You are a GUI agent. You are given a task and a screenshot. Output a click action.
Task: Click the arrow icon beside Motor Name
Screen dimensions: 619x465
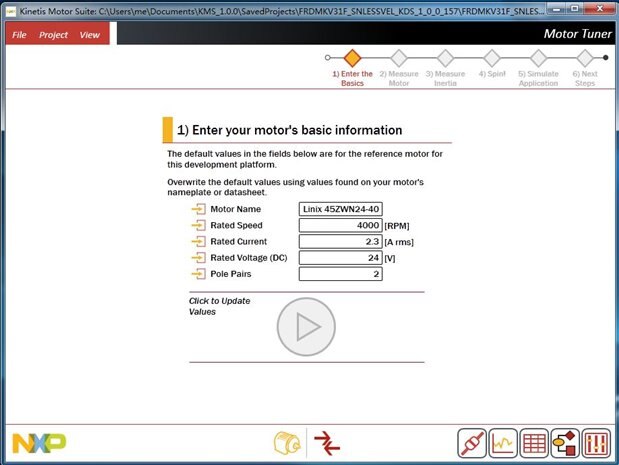click(x=199, y=209)
